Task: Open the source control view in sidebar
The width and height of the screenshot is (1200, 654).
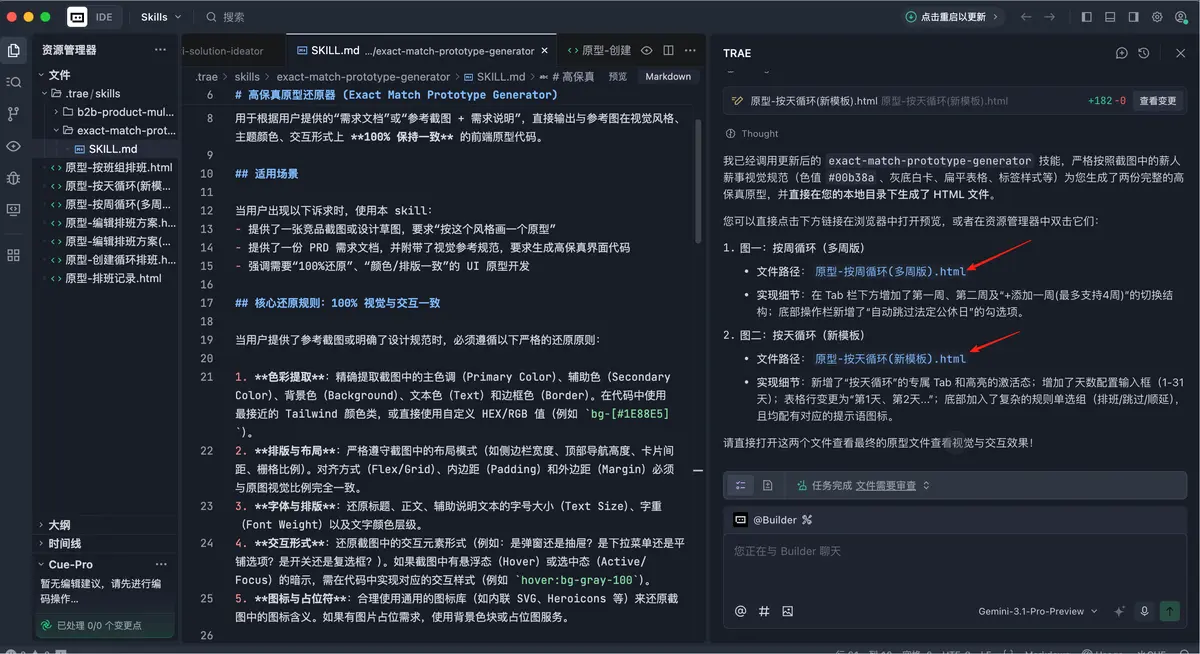Action: click(x=13, y=114)
